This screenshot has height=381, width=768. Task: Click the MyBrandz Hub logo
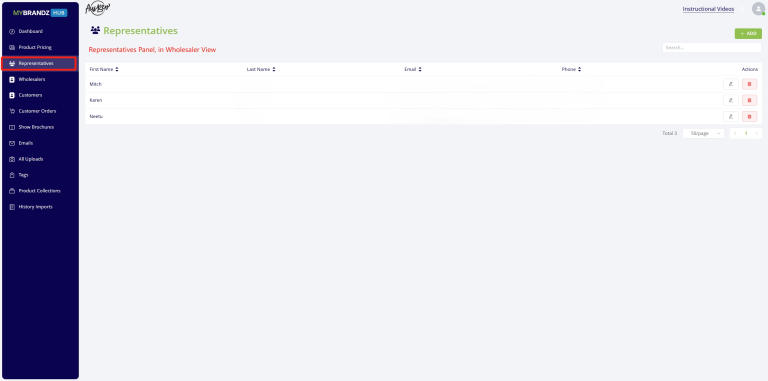[40, 13]
